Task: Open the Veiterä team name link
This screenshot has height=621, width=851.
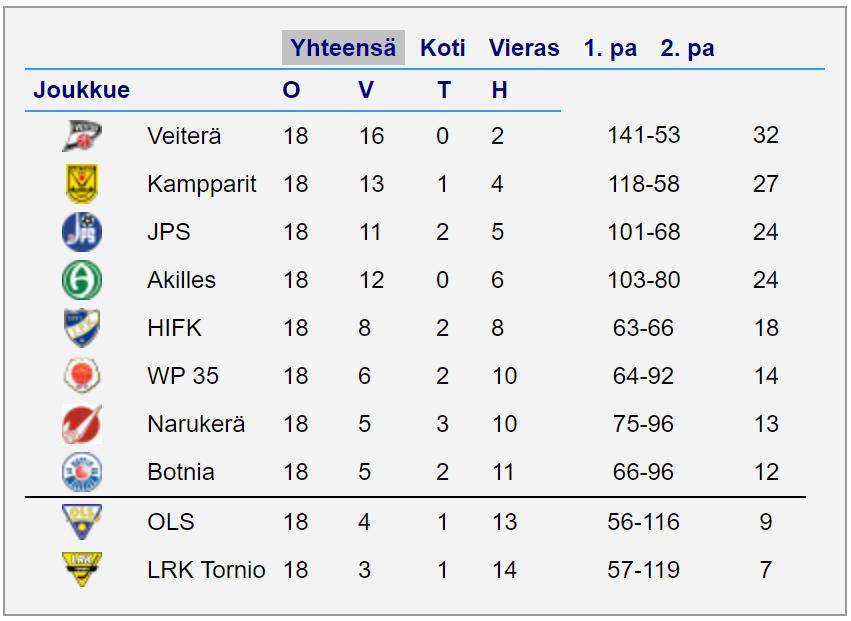Action: [184, 136]
